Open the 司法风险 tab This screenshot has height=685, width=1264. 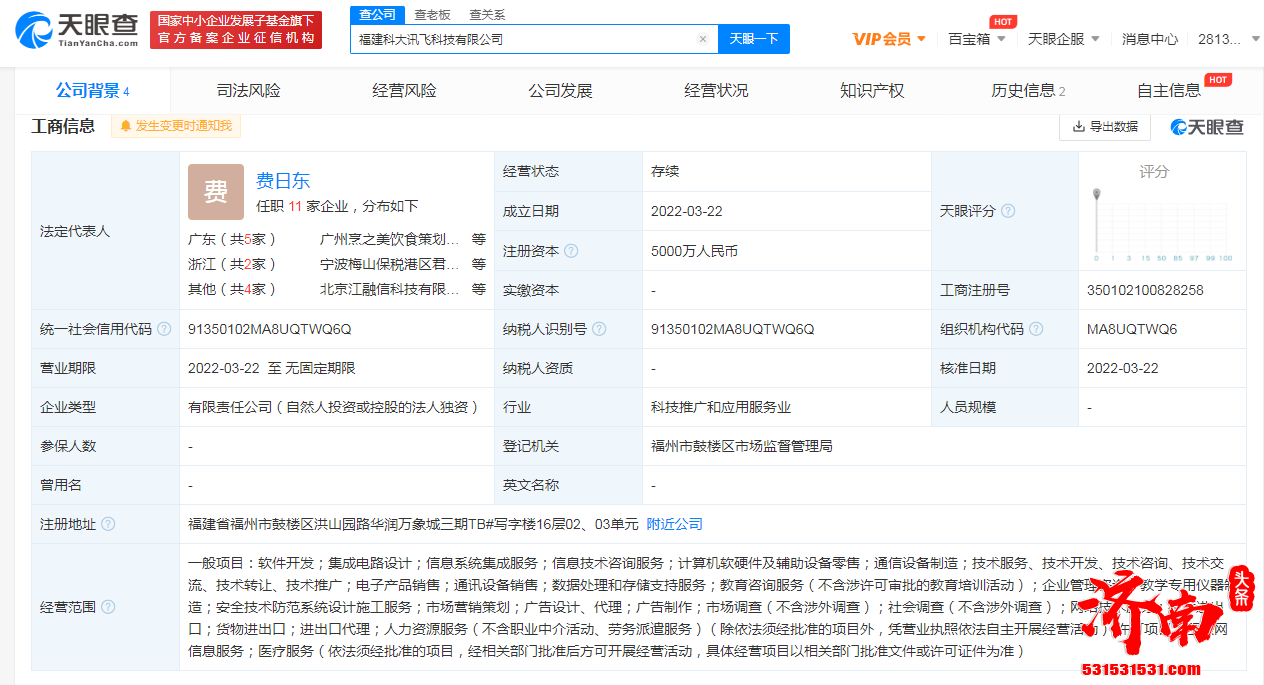click(246, 89)
